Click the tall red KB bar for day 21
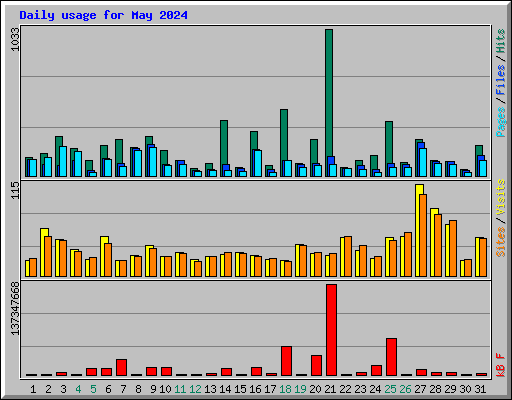This screenshot has height=400, width=512. tap(331, 330)
